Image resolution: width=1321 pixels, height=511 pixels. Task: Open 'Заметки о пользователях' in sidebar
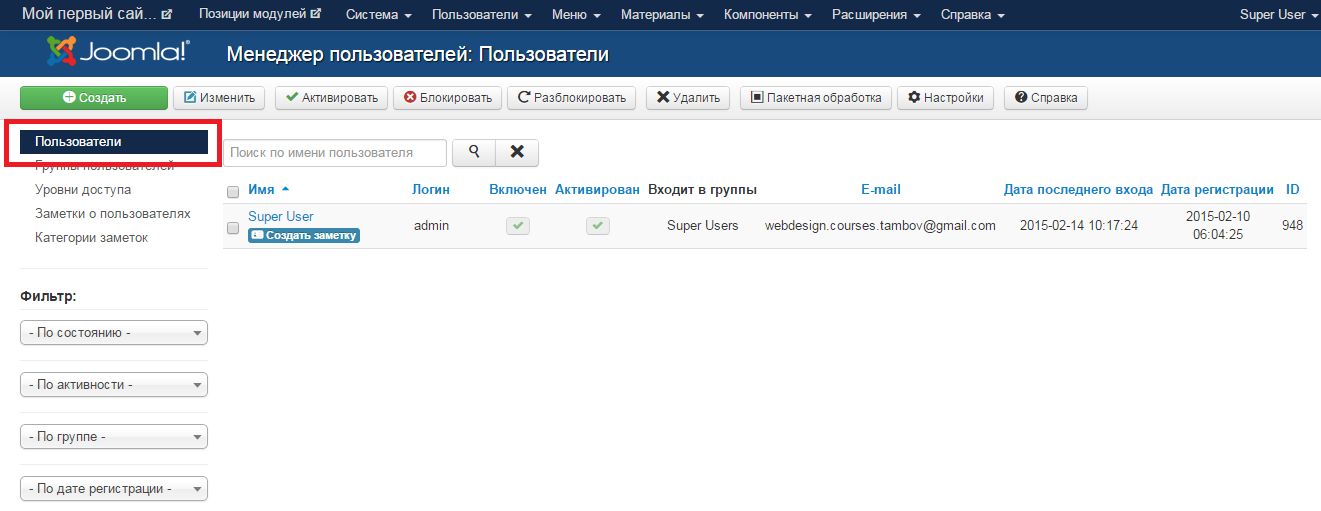(x=113, y=213)
